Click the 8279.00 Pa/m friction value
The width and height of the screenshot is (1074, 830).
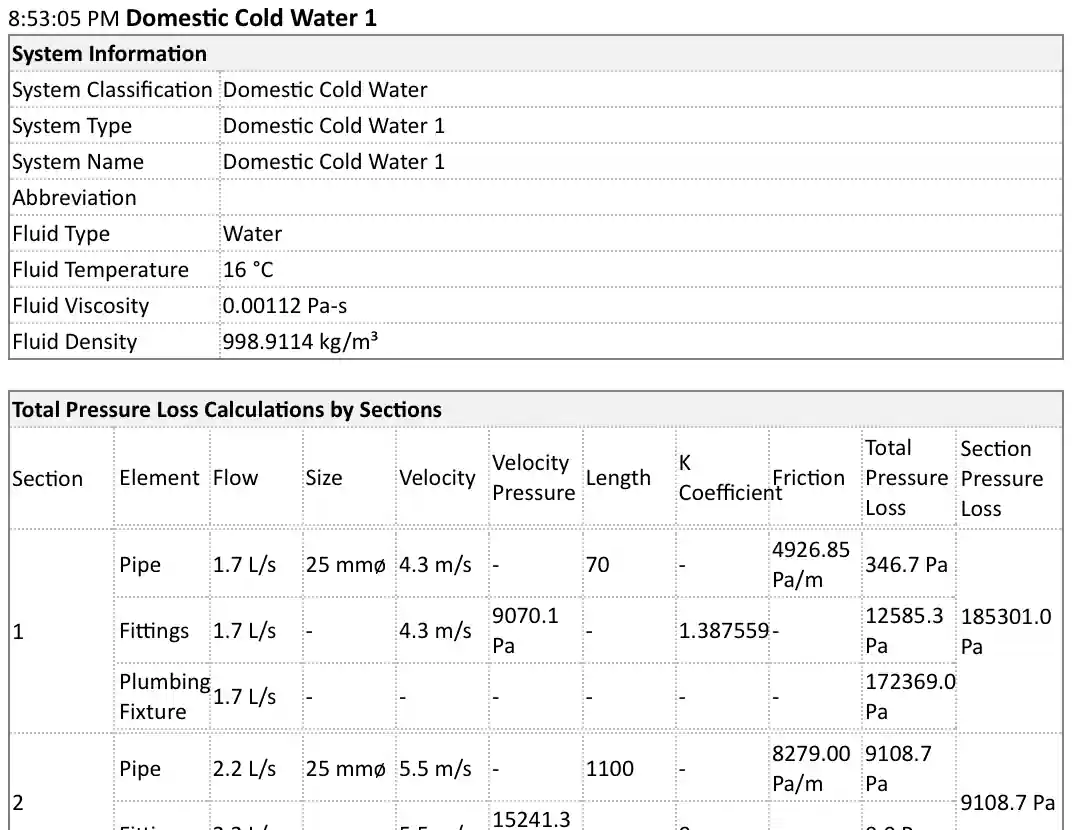[x=811, y=769]
